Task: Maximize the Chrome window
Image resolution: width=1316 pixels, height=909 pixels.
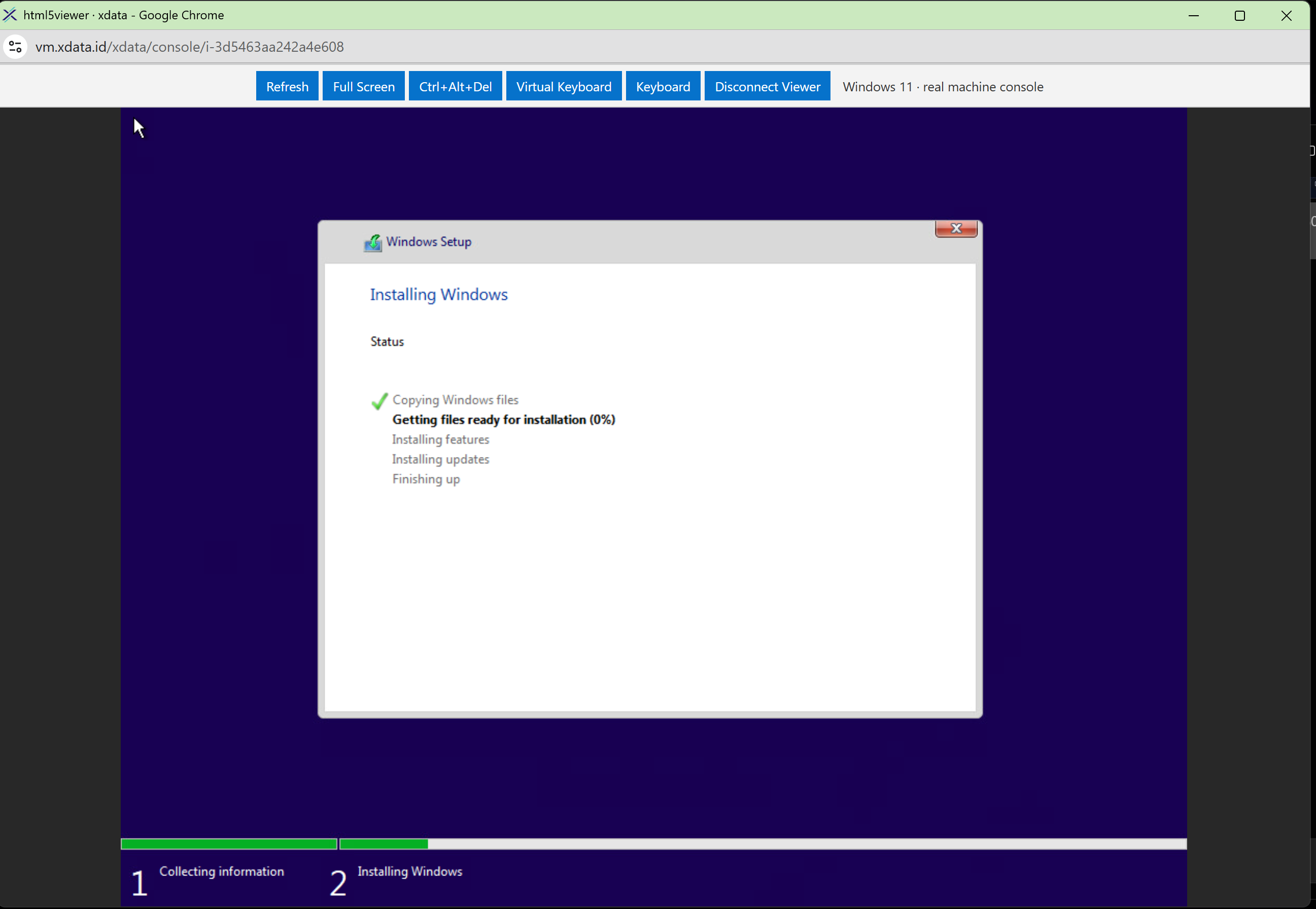Action: pos(1240,15)
